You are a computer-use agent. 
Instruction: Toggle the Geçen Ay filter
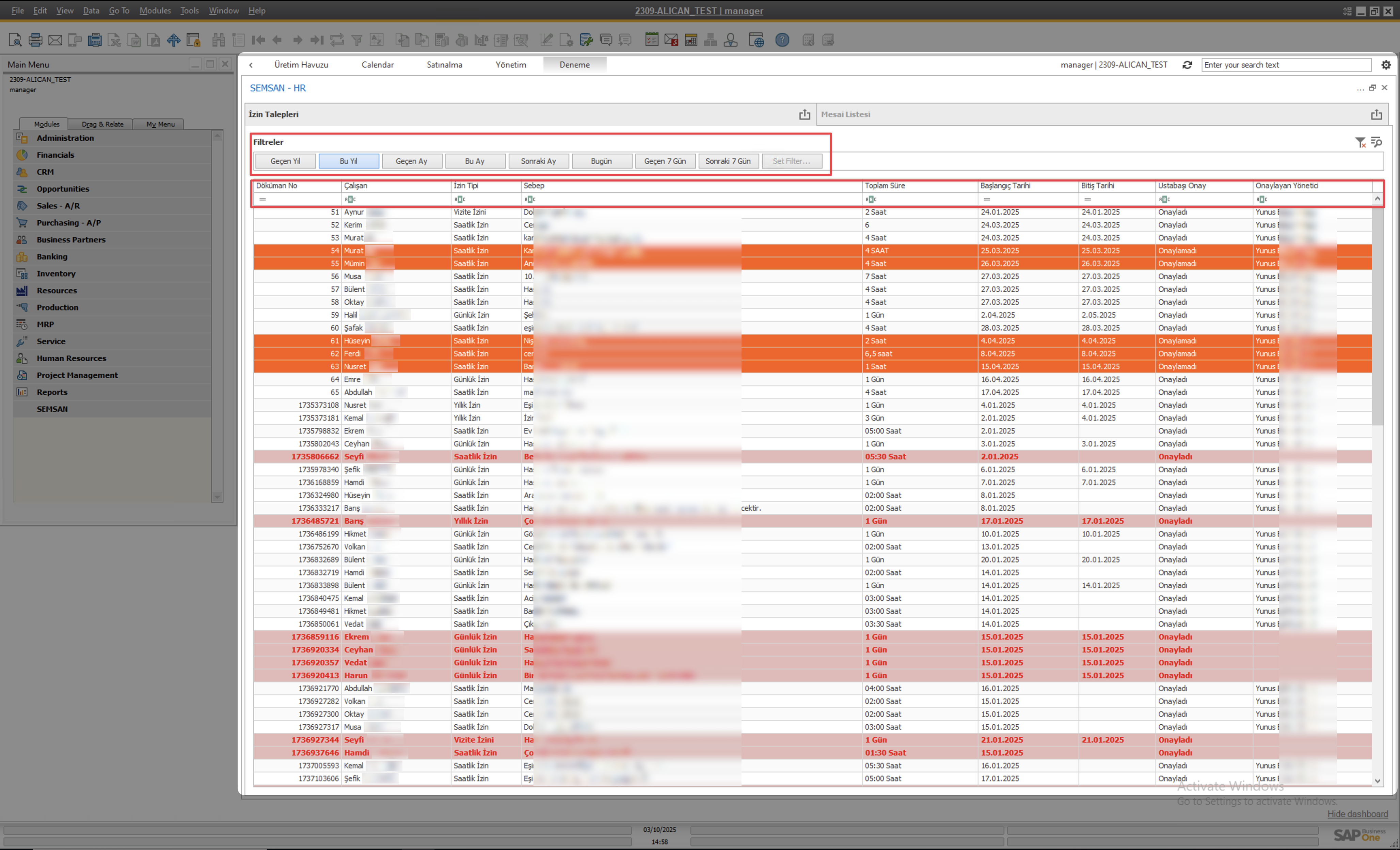(411, 161)
